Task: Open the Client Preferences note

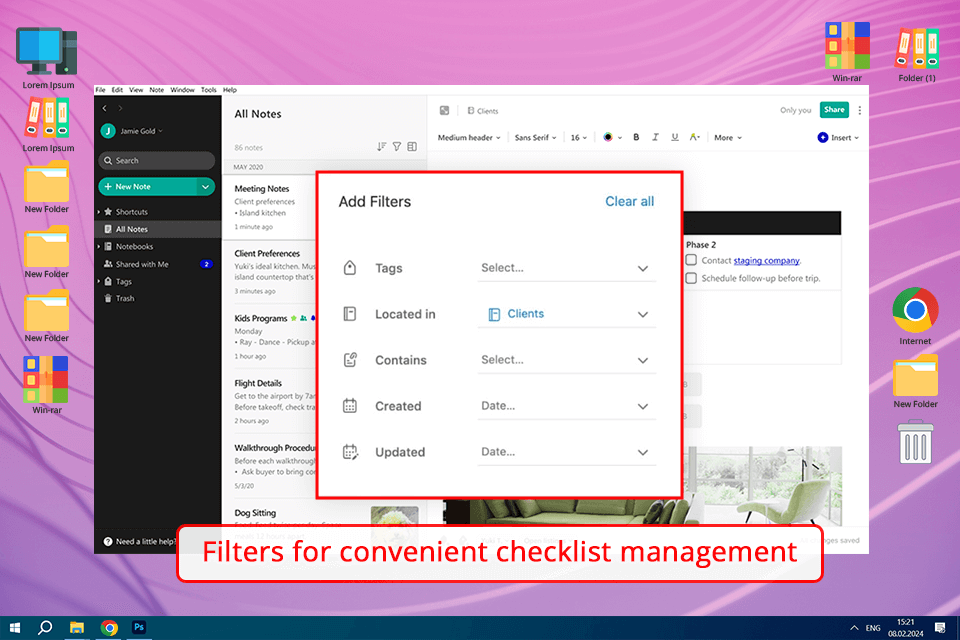Action: 269,272
